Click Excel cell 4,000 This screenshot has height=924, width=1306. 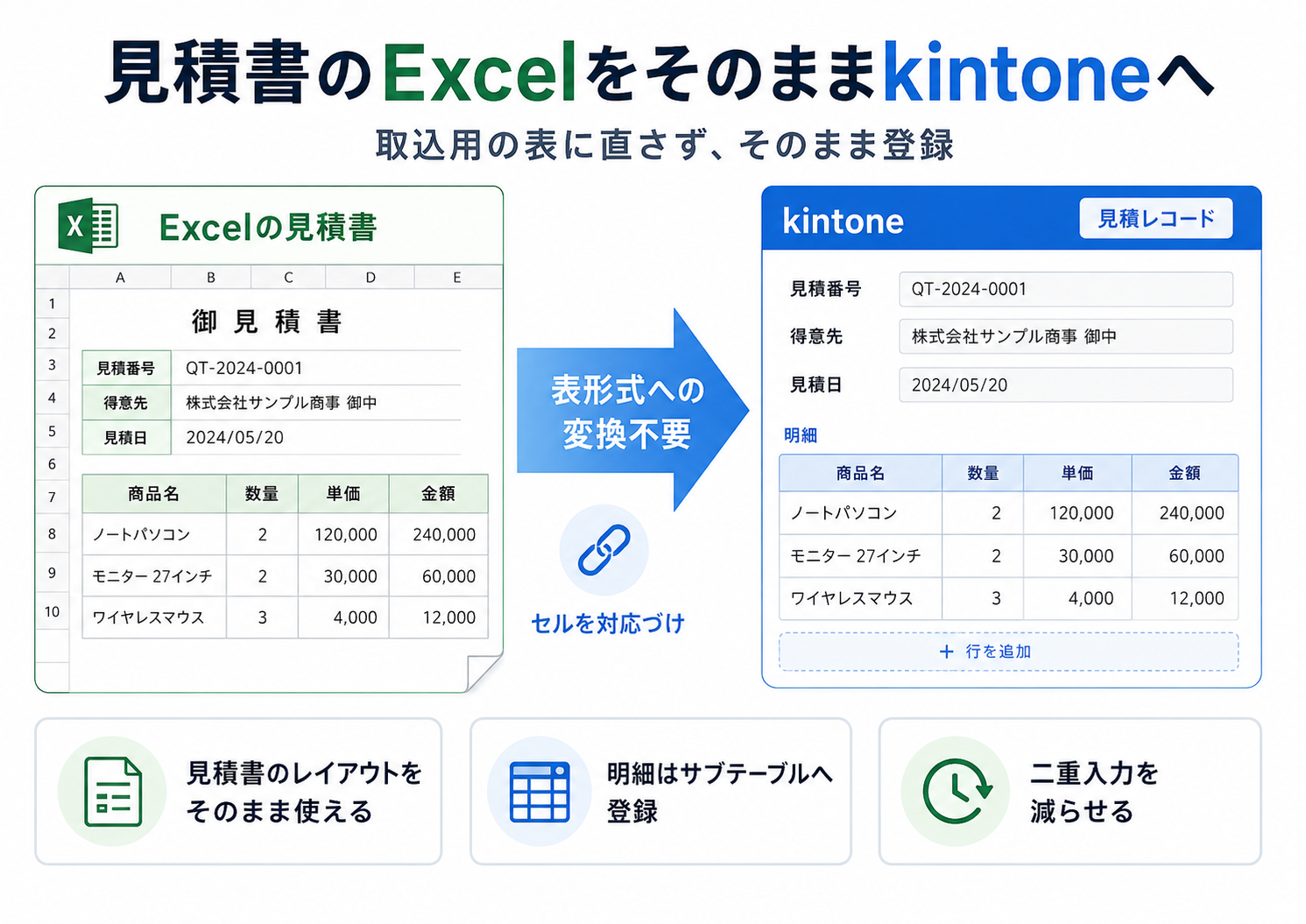[343, 617]
